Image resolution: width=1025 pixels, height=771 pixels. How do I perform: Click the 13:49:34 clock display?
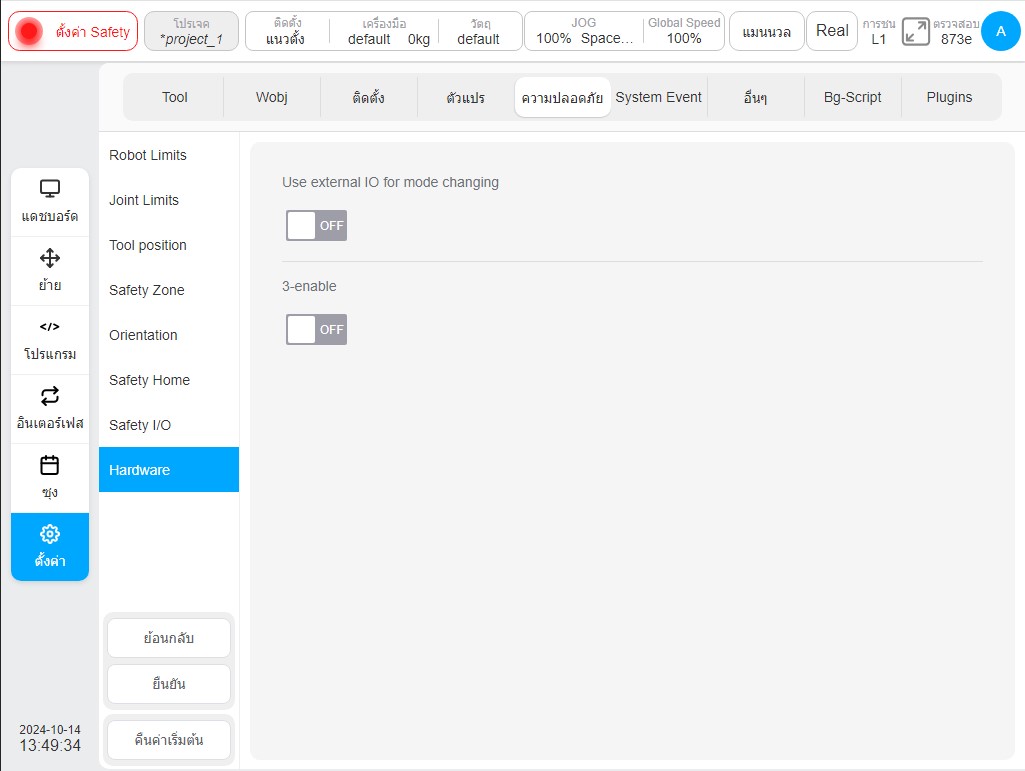pyautogui.click(x=50, y=745)
